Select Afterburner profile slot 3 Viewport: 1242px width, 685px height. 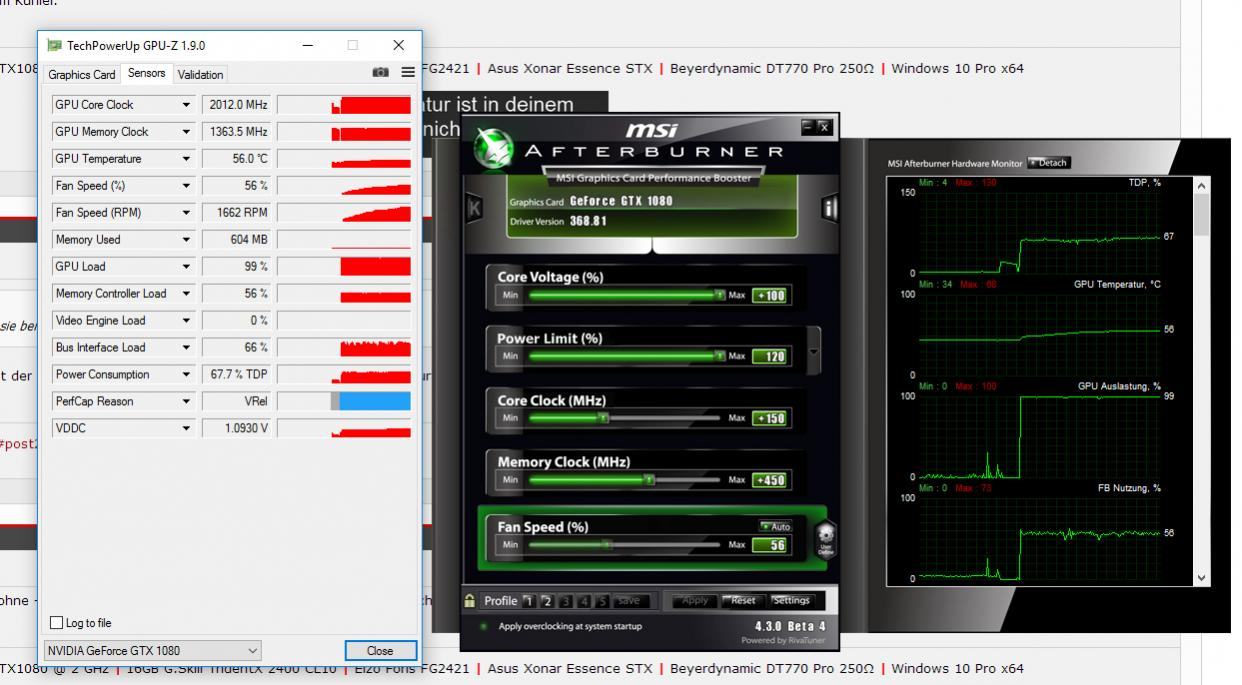tap(564, 601)
